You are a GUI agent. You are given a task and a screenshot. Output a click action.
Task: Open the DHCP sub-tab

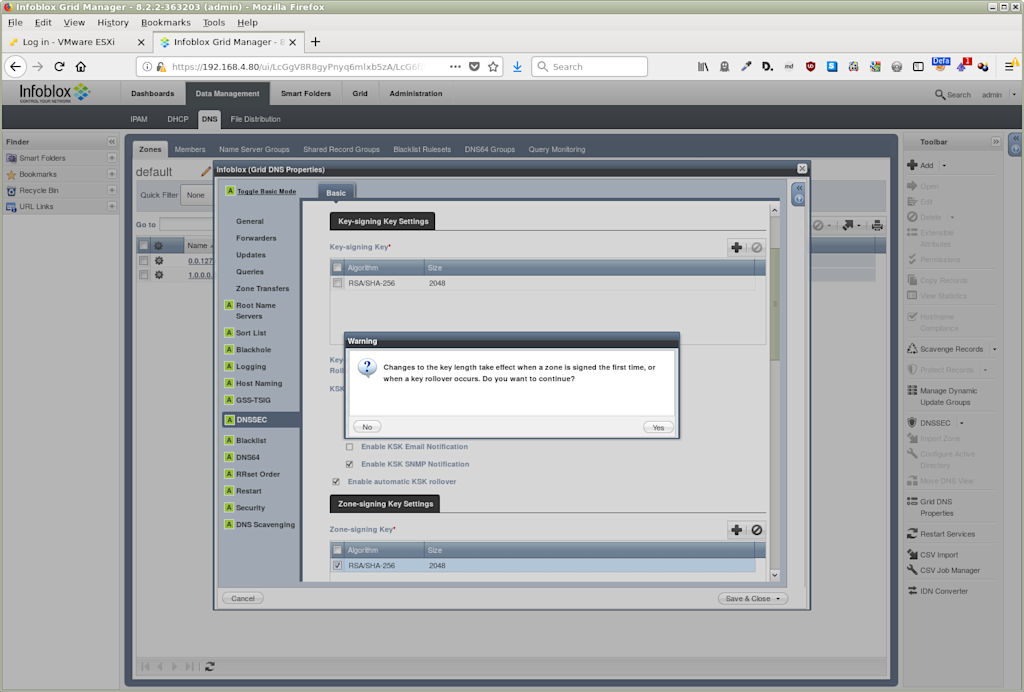[x=178, y=119]
